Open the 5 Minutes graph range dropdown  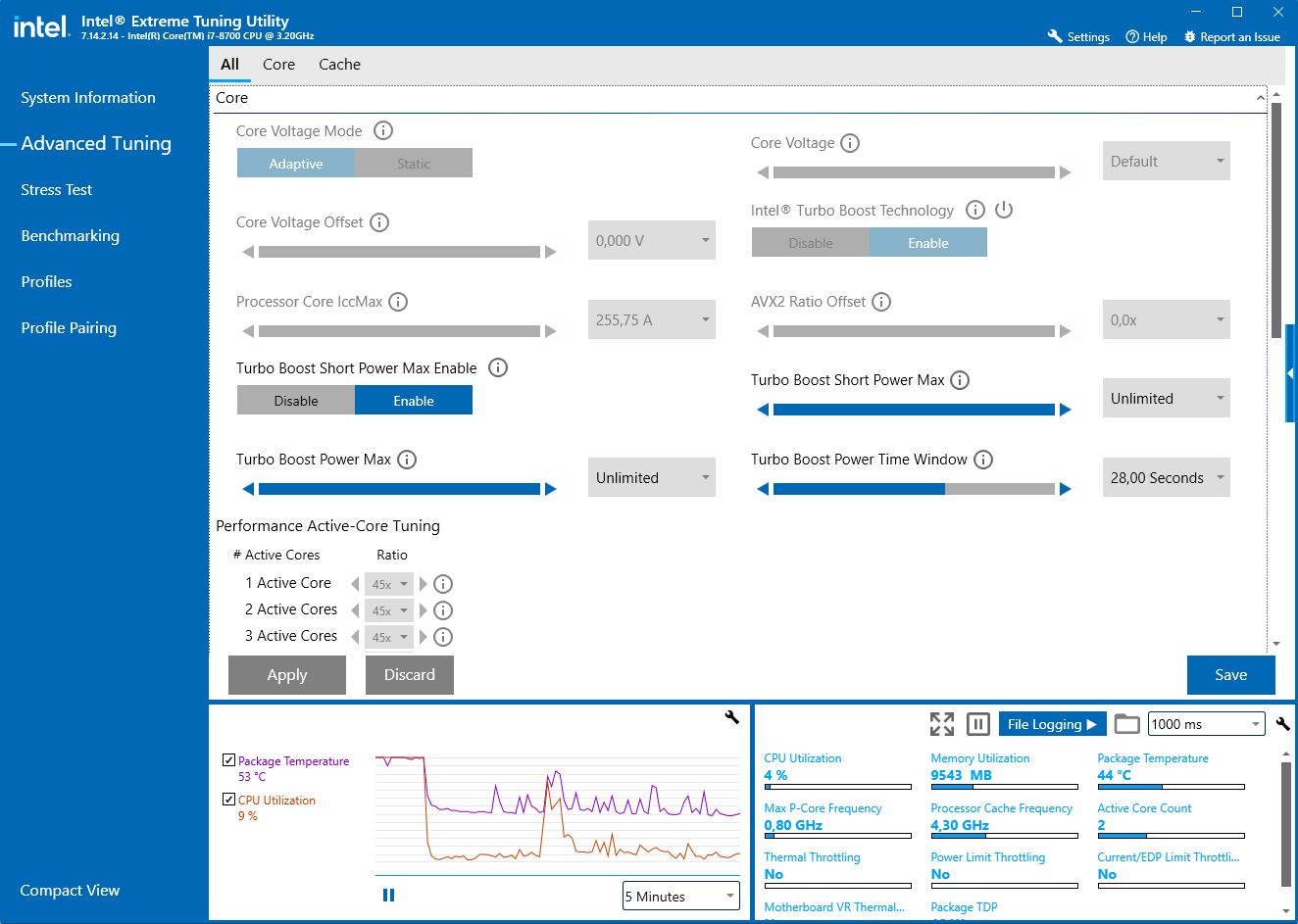[681, 896]
